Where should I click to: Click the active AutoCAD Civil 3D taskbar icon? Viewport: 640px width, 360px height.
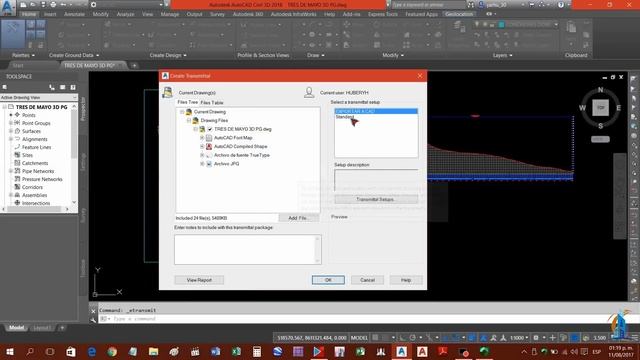click(x=401, y=351)
